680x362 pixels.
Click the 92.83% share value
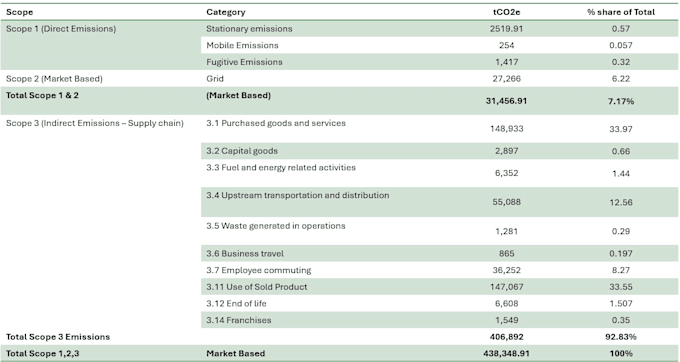tap(621, 337)
